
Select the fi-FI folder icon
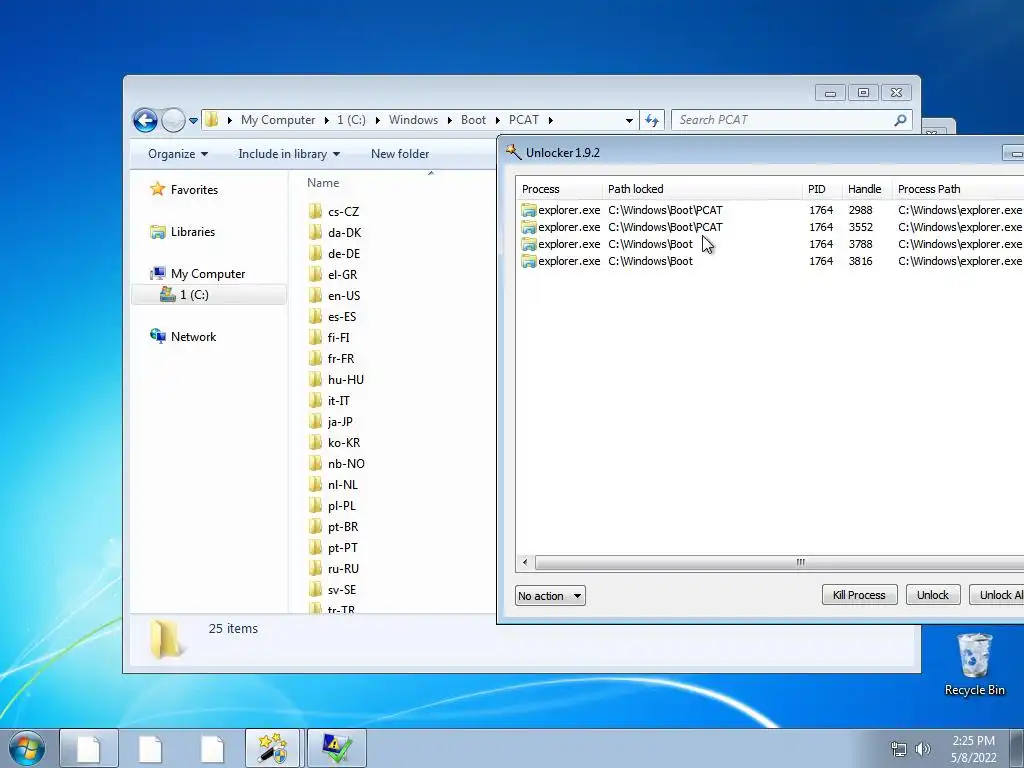(x=315, y=338)
